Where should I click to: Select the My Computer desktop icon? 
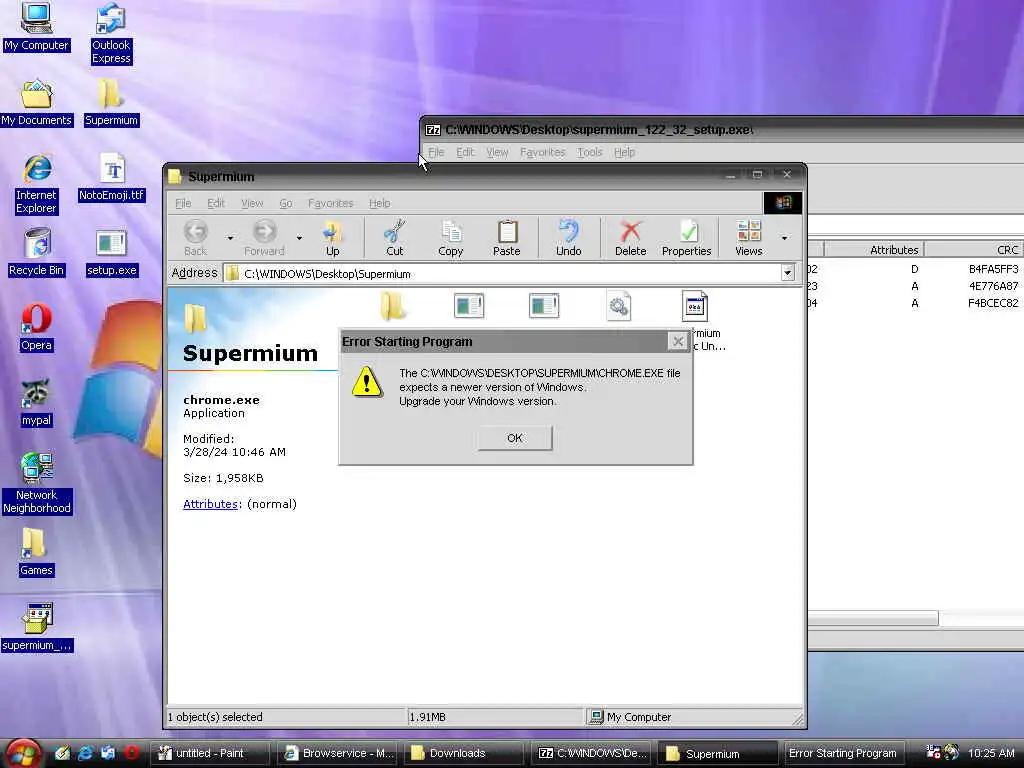(x=36, y=27)
